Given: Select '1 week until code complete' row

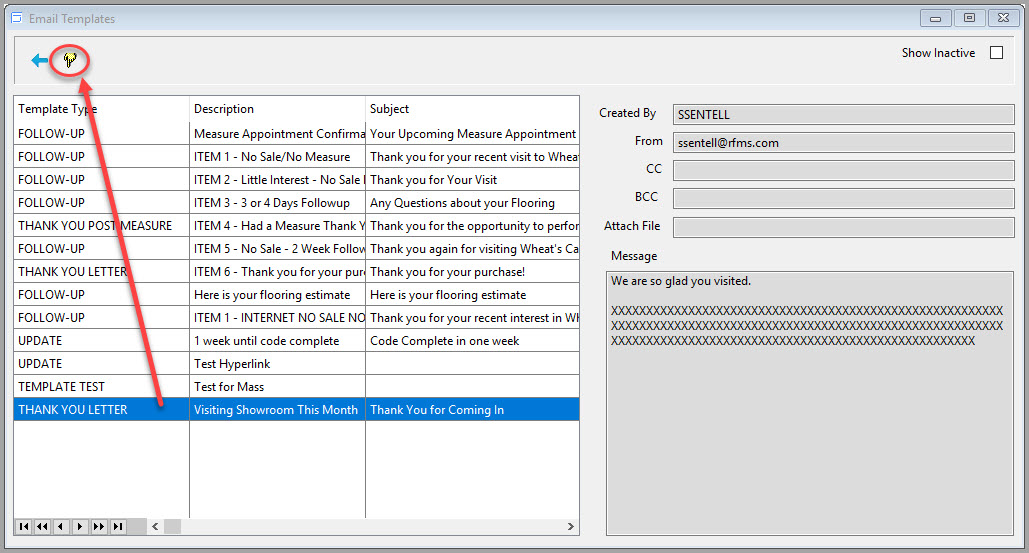Looking at the screenshot, I should click(x=297, y=340).
